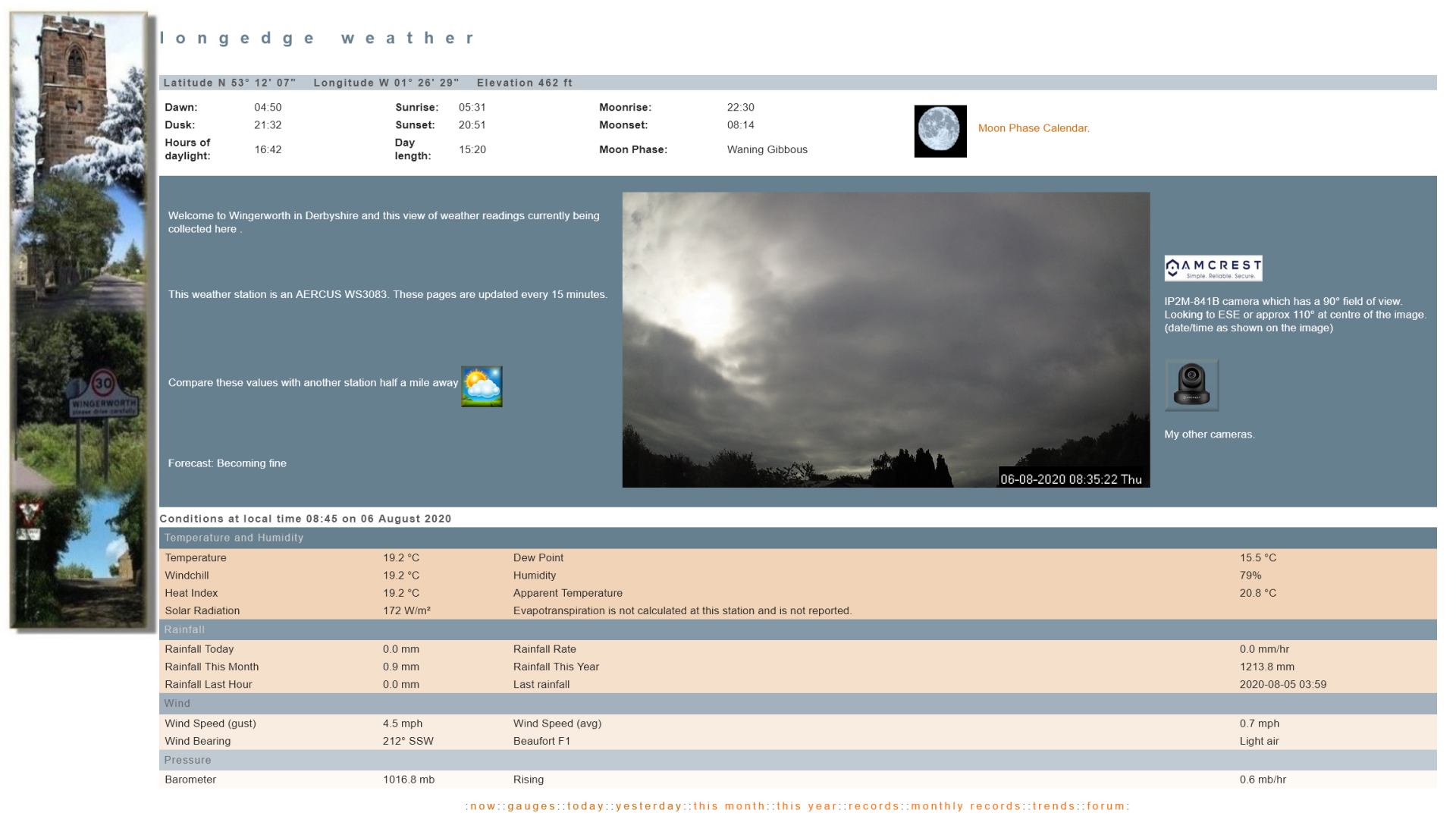Image resolution: width=1456 pixels, height=819 pixels.
Task: Open the monthly records page
Action: [966, 806]
